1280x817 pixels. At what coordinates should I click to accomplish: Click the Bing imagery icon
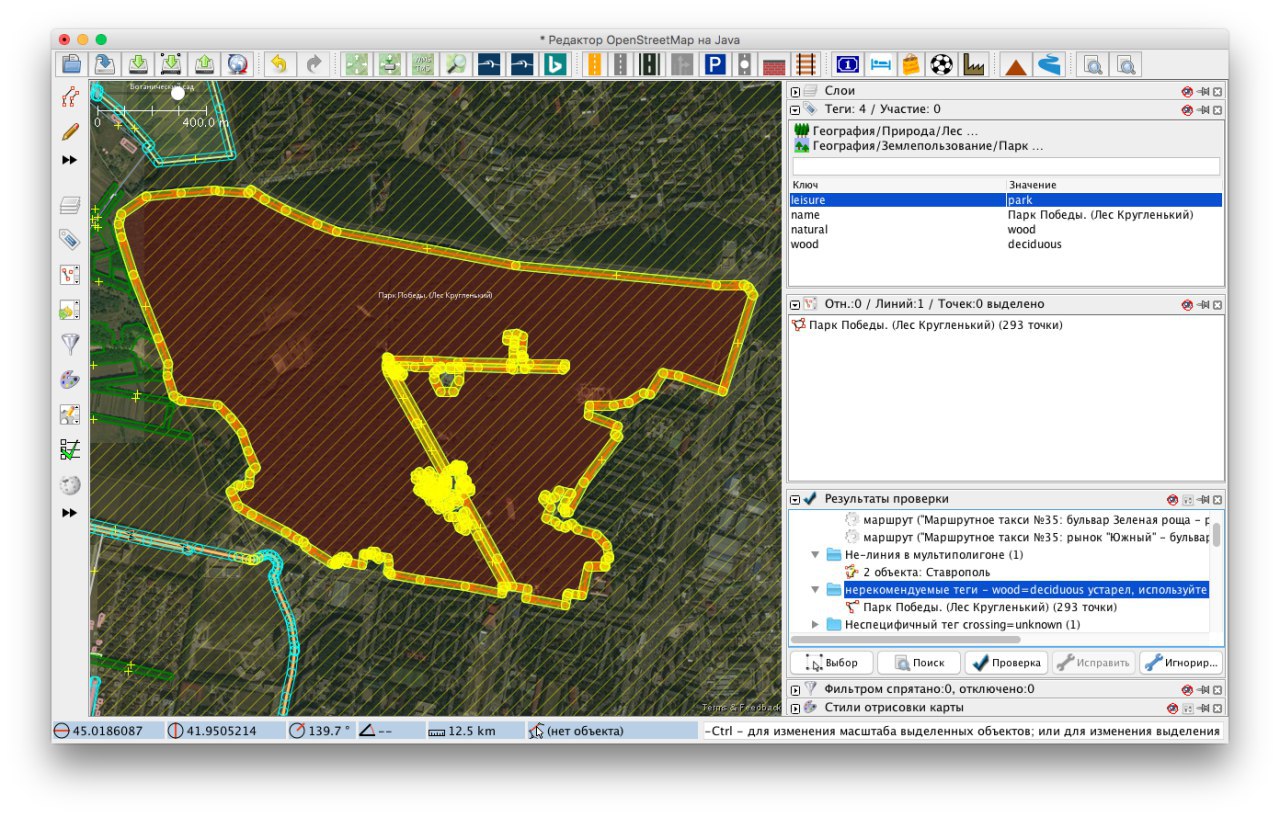[x=555, y=65]
